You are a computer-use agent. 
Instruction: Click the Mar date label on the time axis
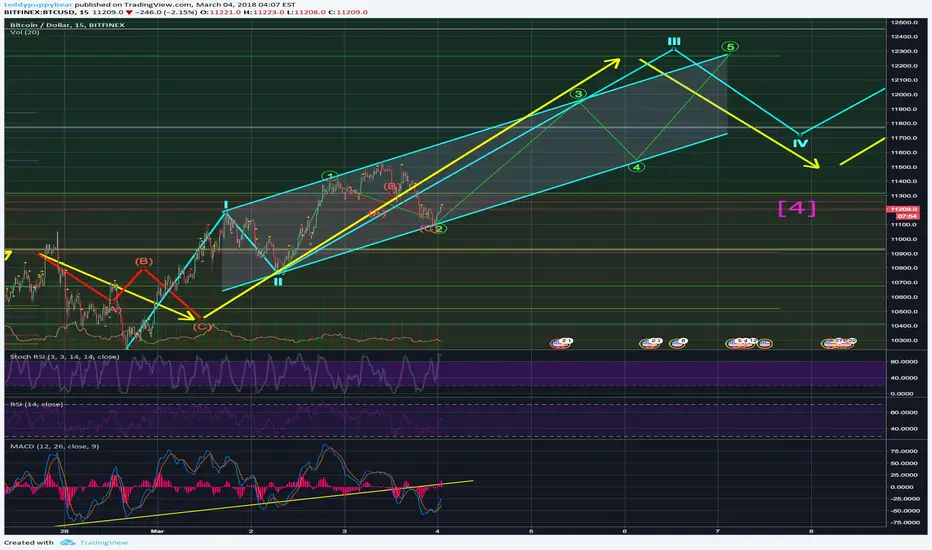[x=157, y=531]
